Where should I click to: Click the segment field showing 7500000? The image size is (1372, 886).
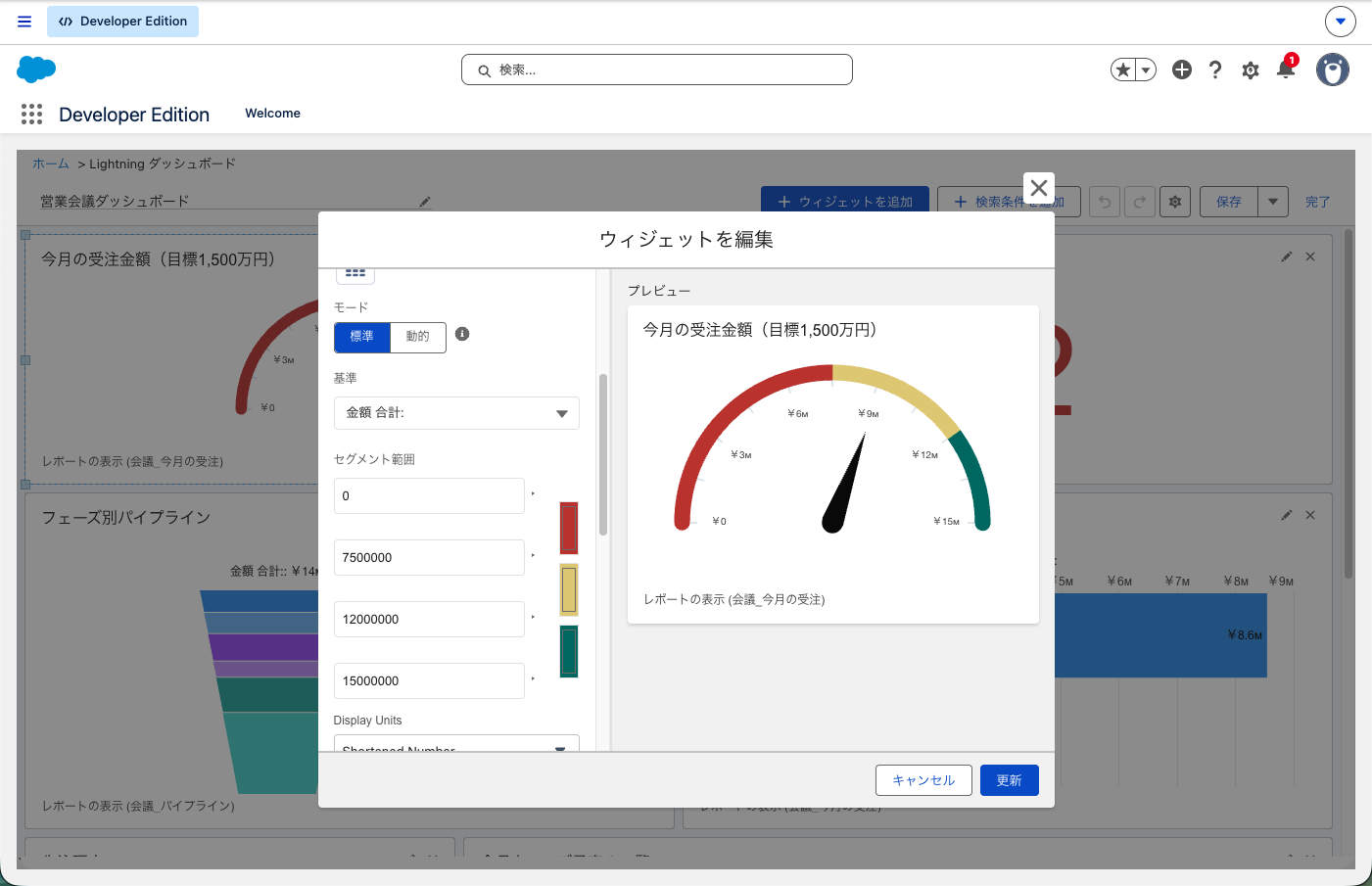[429, 558]
